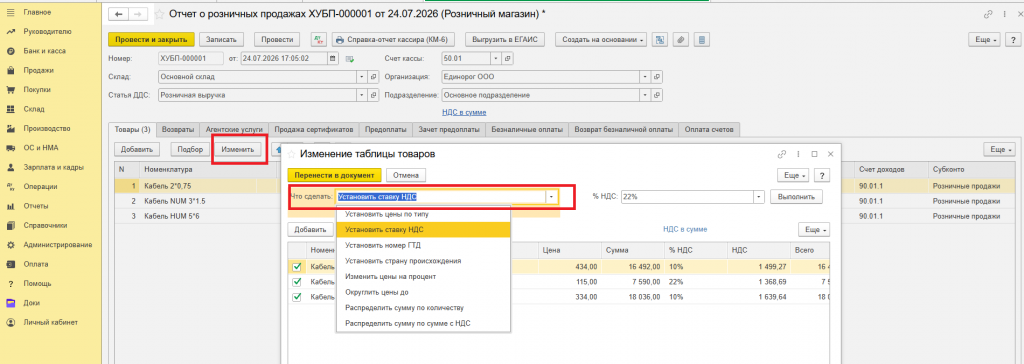Switch to the Оплата счетов tab
The width and height of the screenshot is (1024, 364).
709,129
